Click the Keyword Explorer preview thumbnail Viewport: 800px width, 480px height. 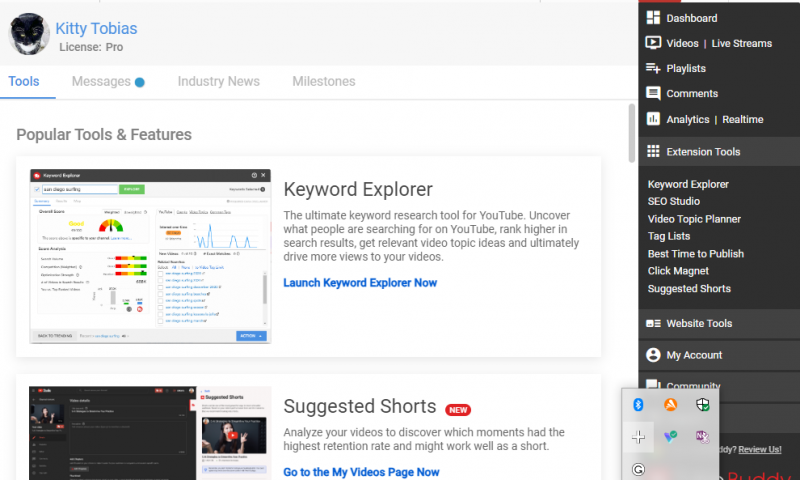click(149, 256)
